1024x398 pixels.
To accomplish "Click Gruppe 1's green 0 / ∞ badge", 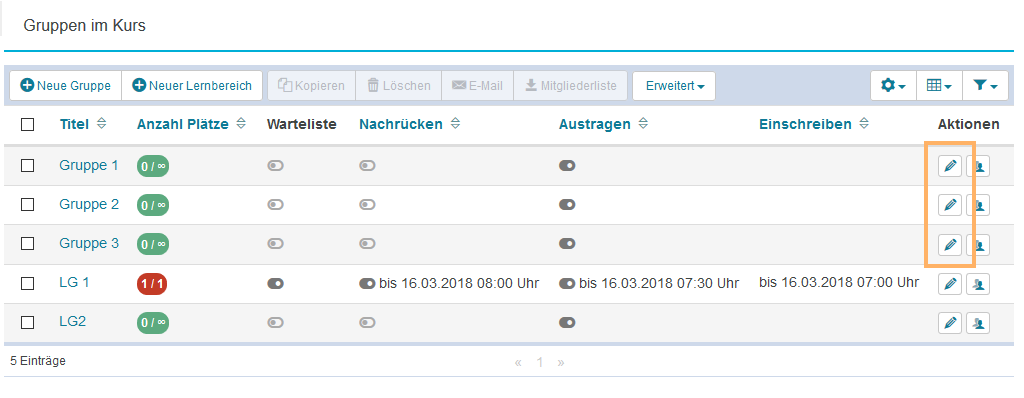I will (x=153, y=166).
